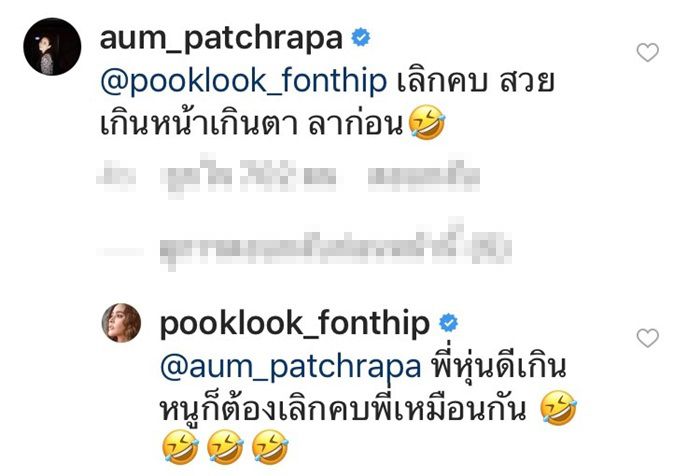Click laughing emoji after เหมือนกัน text
The width and height of the screenshot is (700, 476).
558,408
